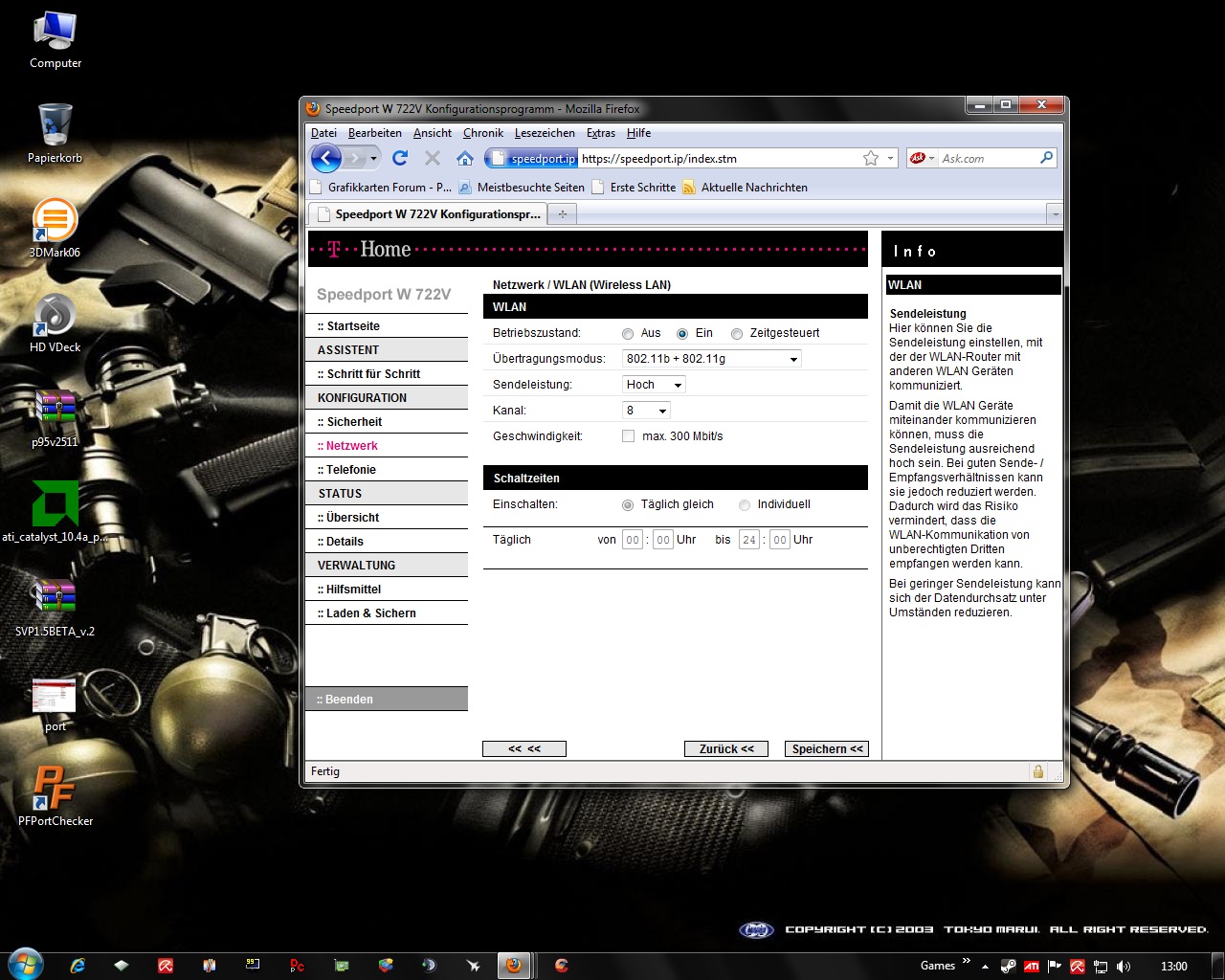
Task: Click the padlock icon in Firefox status bar
Action: coord(1038,771)
